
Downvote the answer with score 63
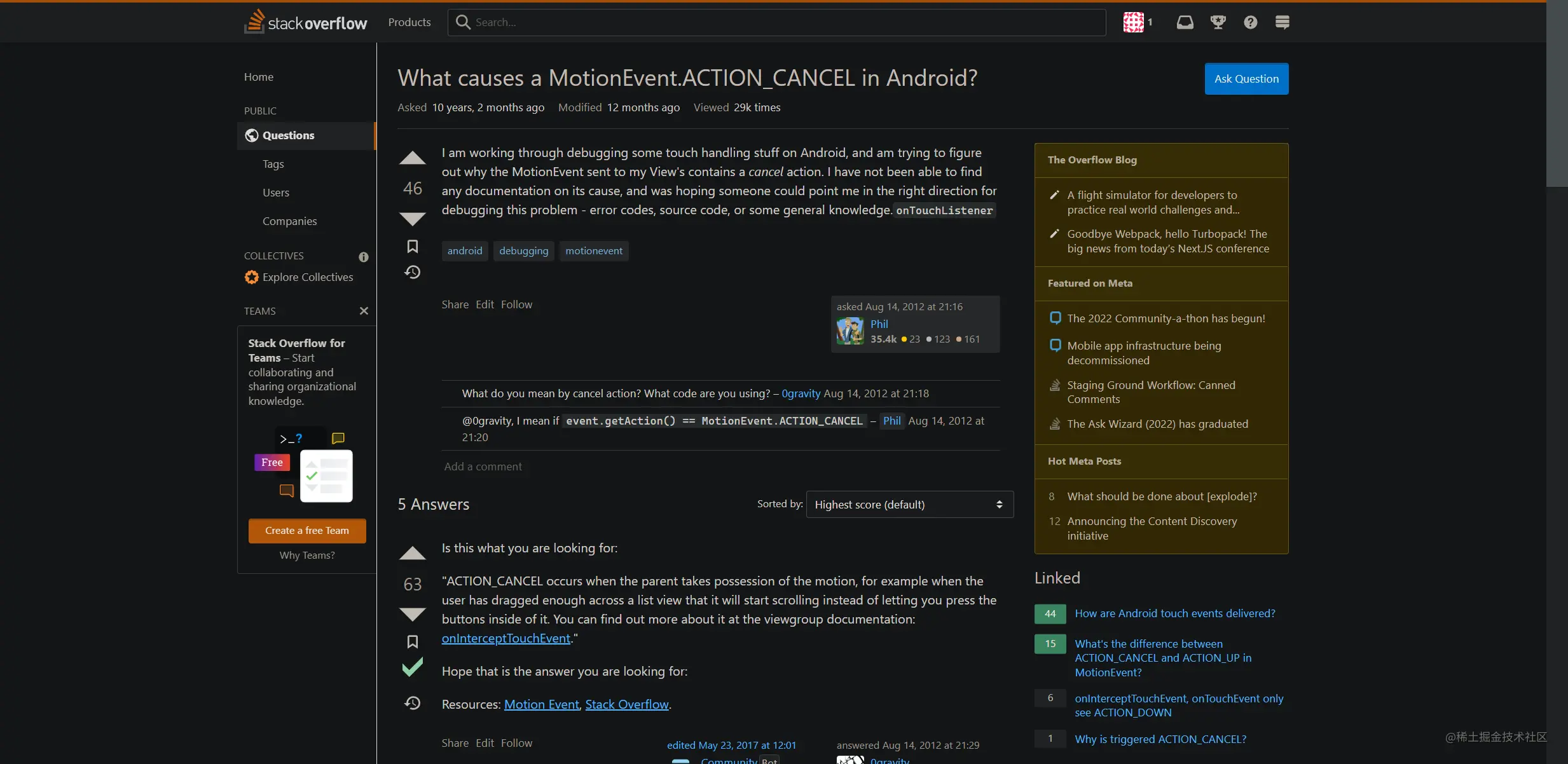[412, 614]
